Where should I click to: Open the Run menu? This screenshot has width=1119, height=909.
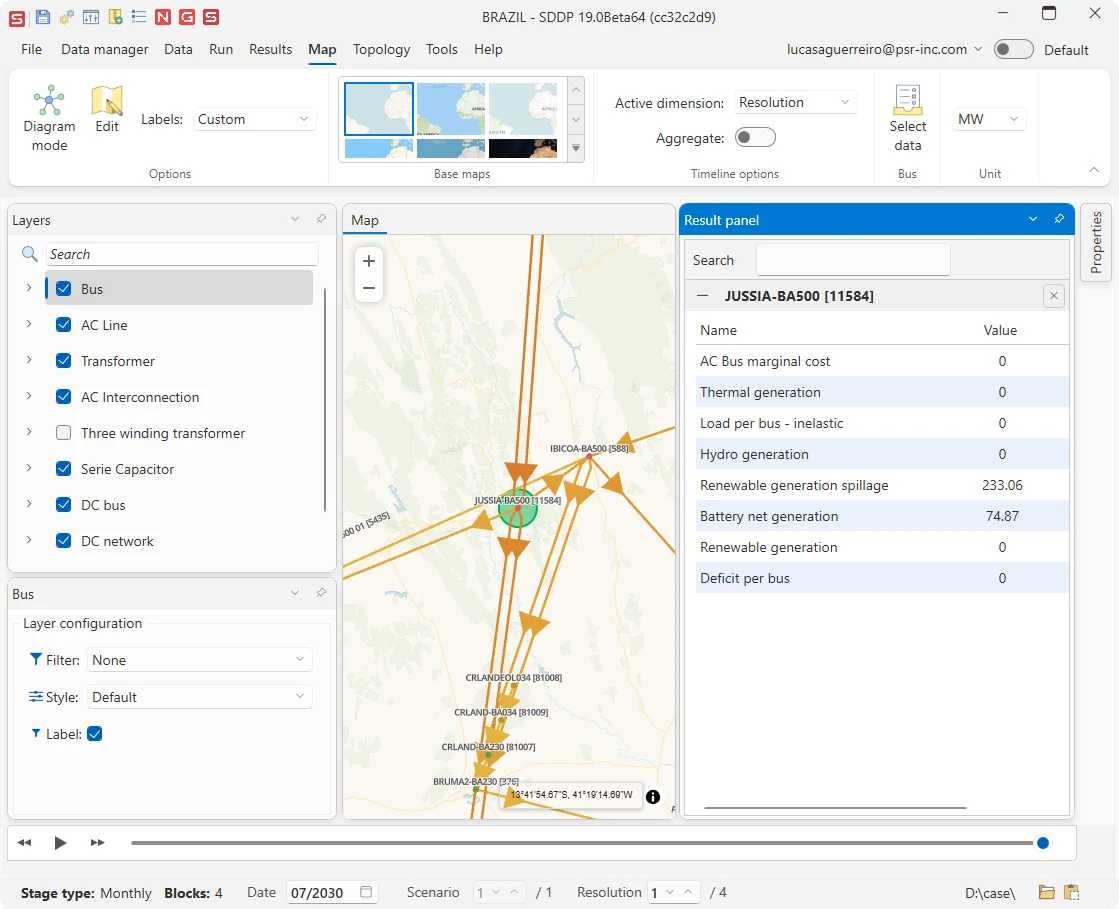pos(221,49)
